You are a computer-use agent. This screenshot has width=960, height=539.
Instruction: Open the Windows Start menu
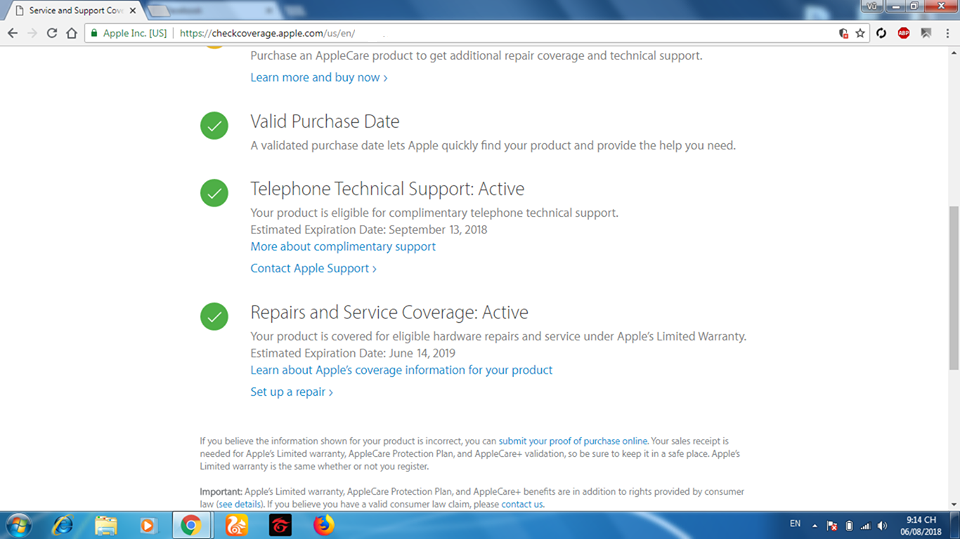coord(18,526)
